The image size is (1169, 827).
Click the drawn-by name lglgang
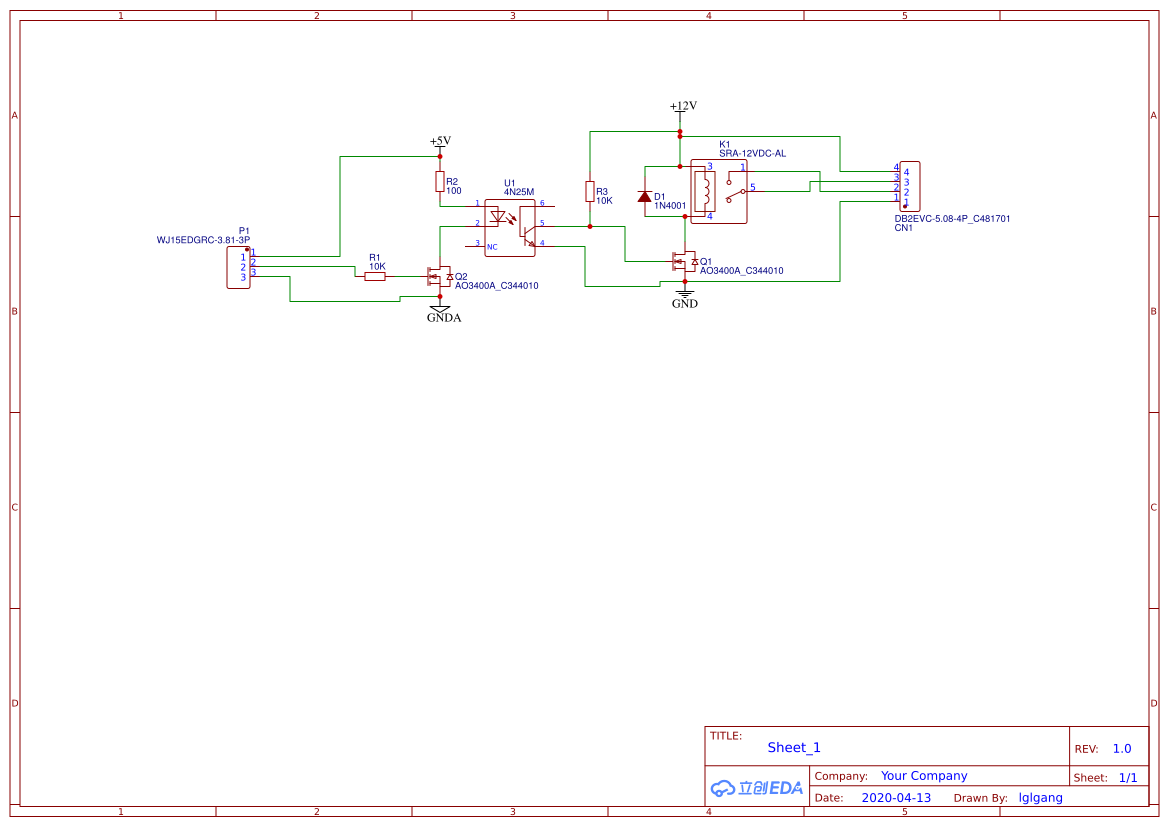click(x=1041, y=797)
